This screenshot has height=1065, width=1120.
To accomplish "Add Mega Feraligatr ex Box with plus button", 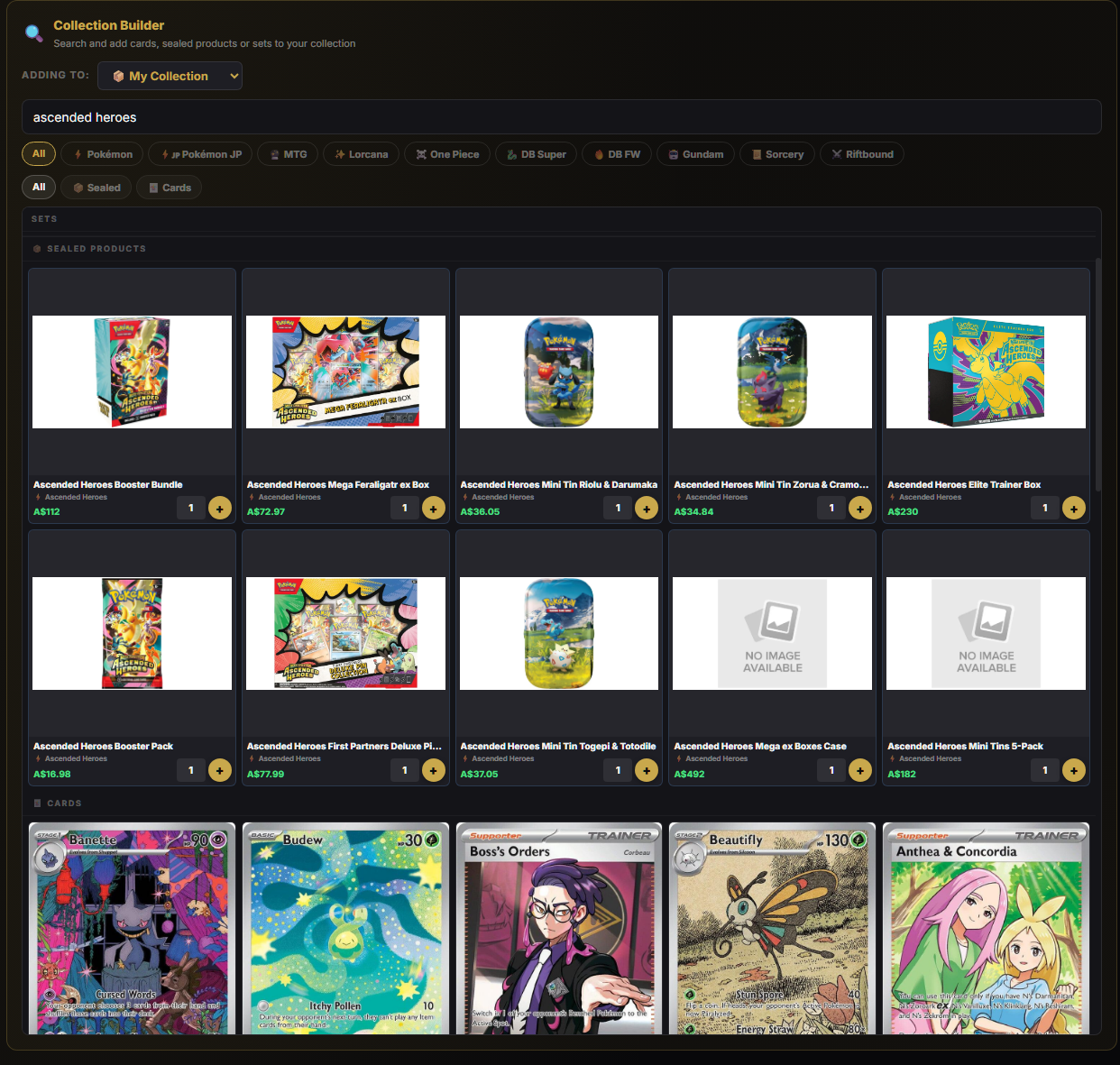I will pos(434,509).
